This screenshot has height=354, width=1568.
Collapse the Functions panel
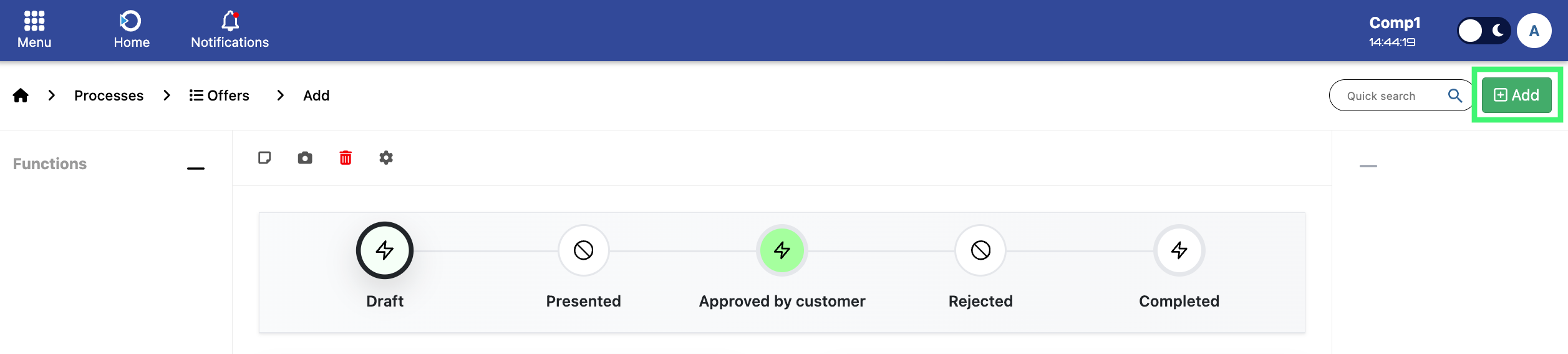click(196, 168)
